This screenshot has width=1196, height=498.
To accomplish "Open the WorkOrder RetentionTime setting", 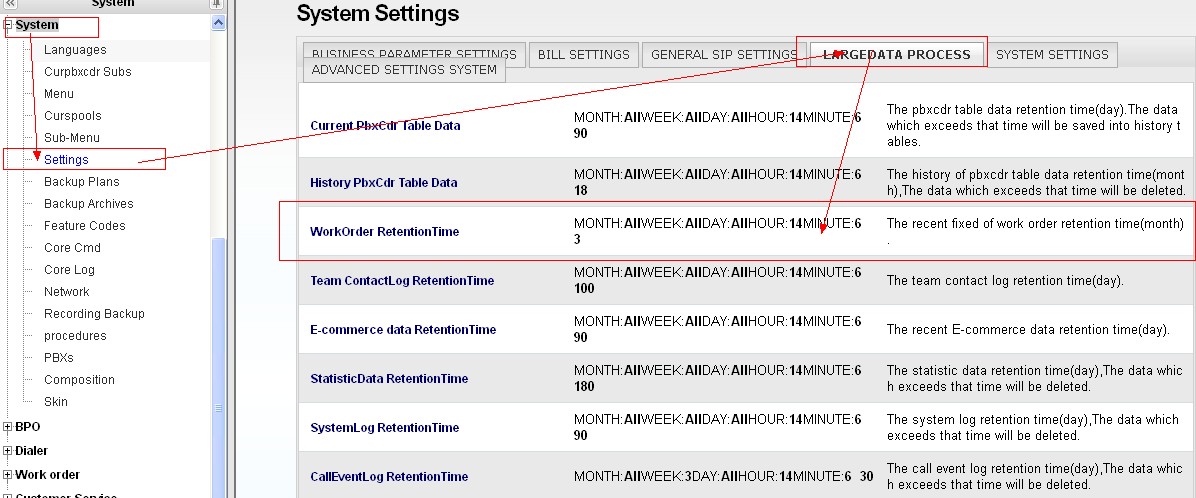I will click(385, 232).
